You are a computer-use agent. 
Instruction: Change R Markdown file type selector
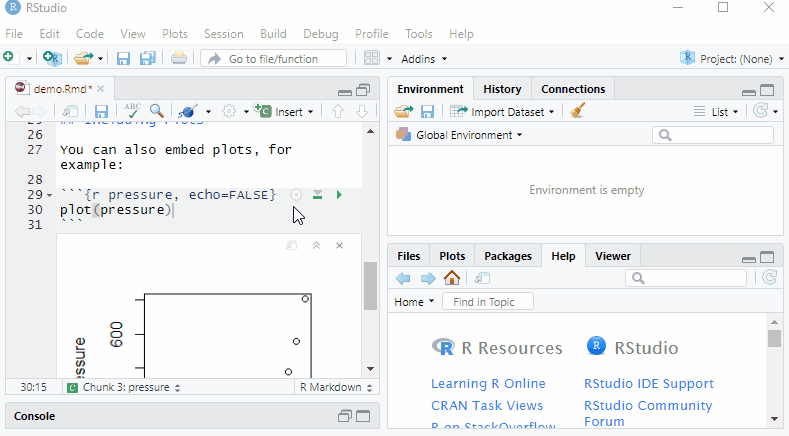(336, 387)
